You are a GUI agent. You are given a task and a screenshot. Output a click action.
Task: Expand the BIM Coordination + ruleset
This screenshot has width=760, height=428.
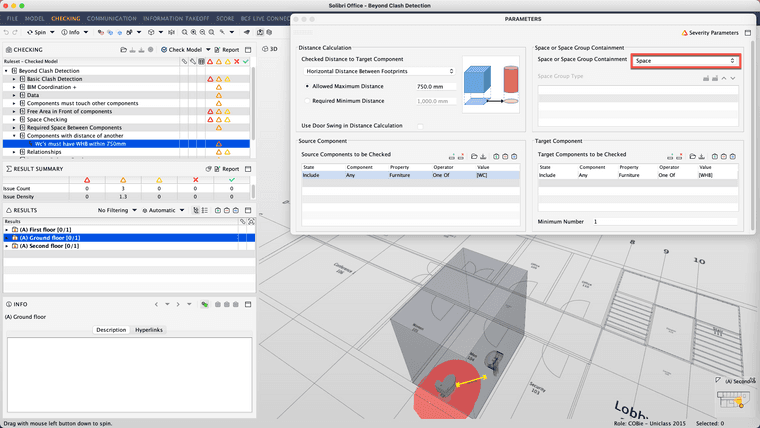(x=14, y=87)
